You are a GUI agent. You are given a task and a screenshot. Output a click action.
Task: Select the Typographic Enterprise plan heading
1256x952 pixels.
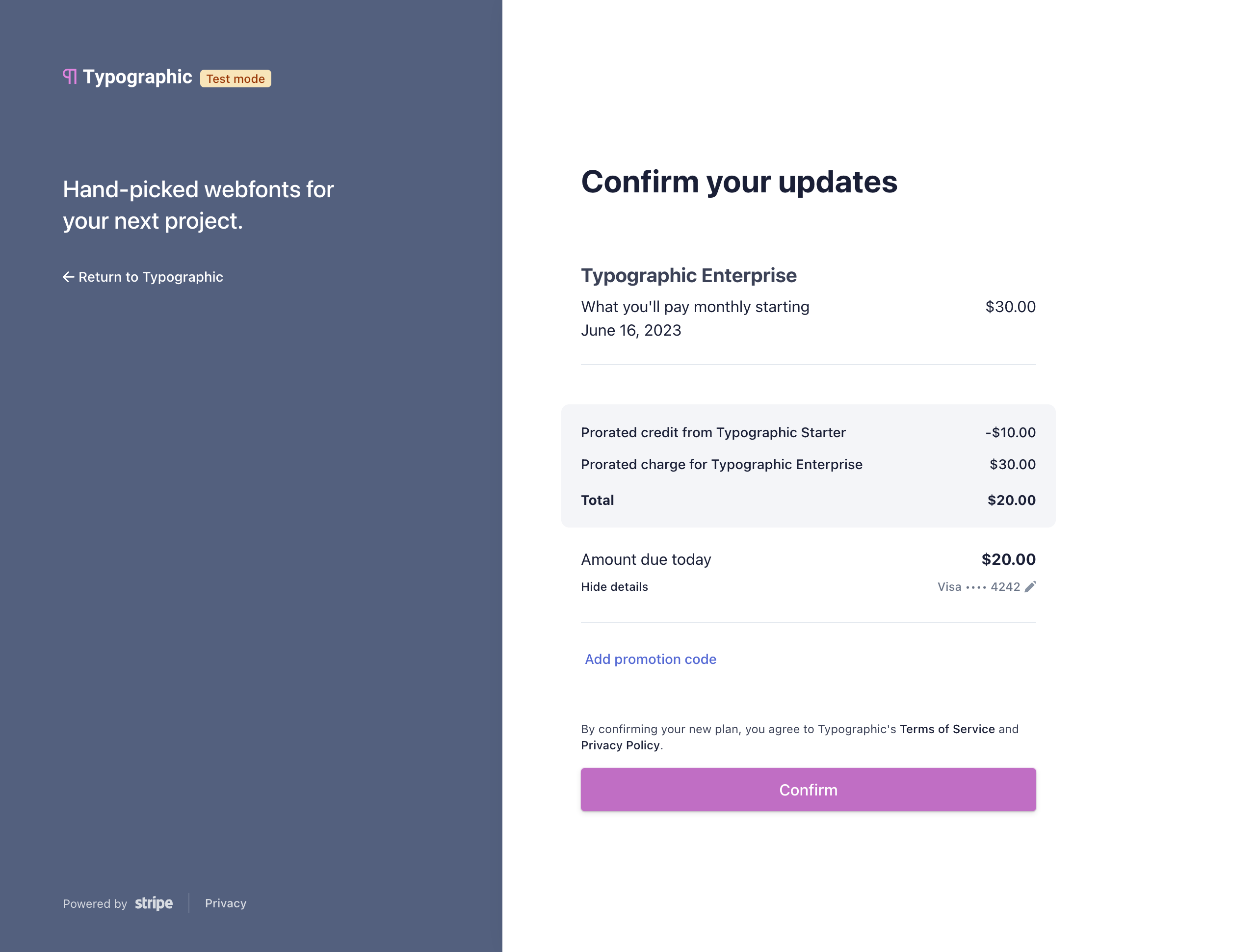tap(689, 275)
